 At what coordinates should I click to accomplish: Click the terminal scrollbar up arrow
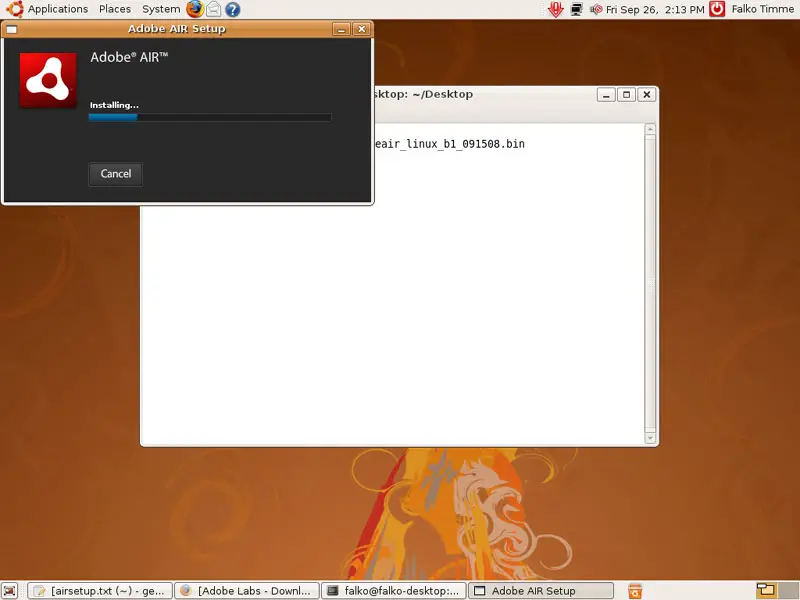pos(650,129)
